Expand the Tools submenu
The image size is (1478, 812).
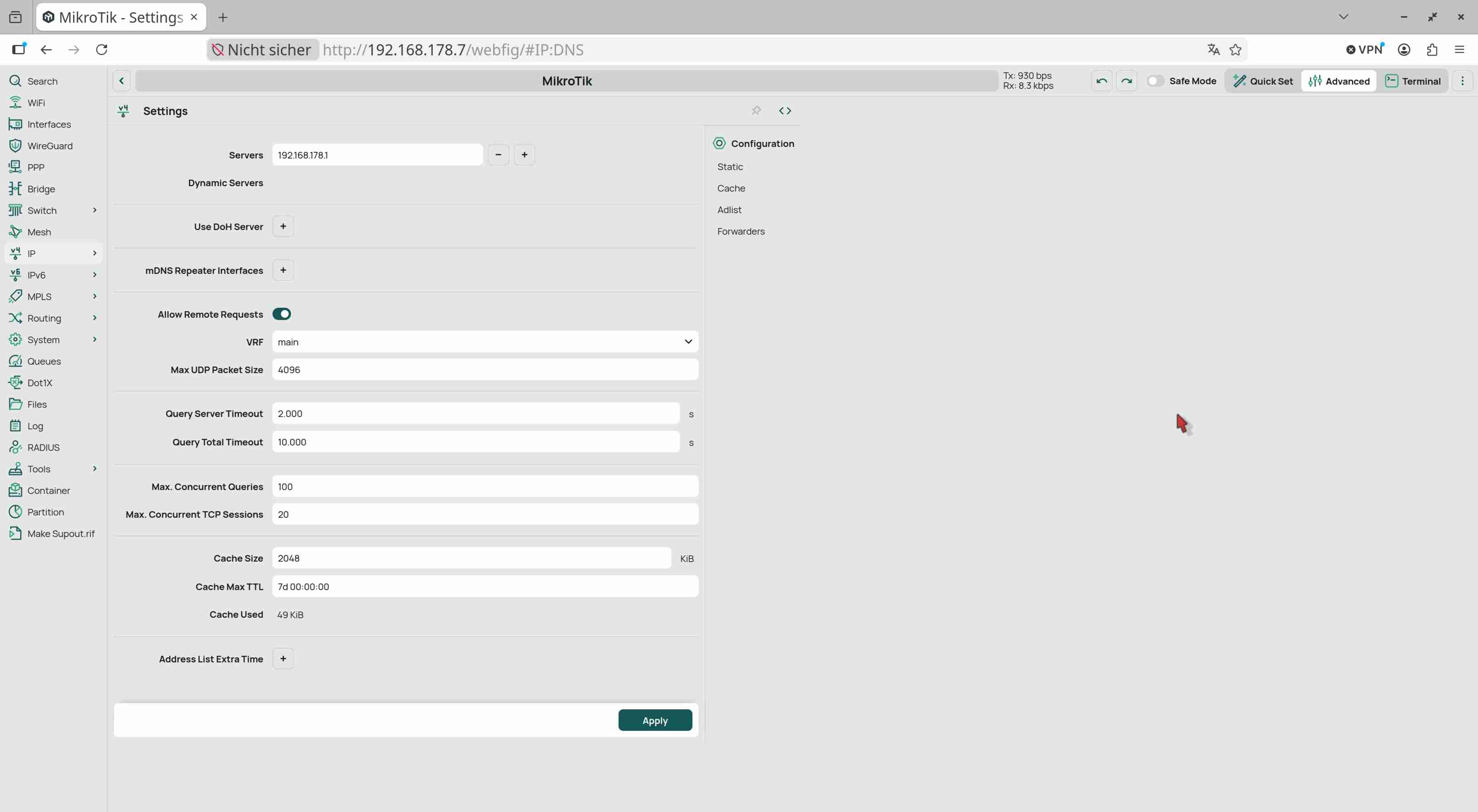point(95,469)
